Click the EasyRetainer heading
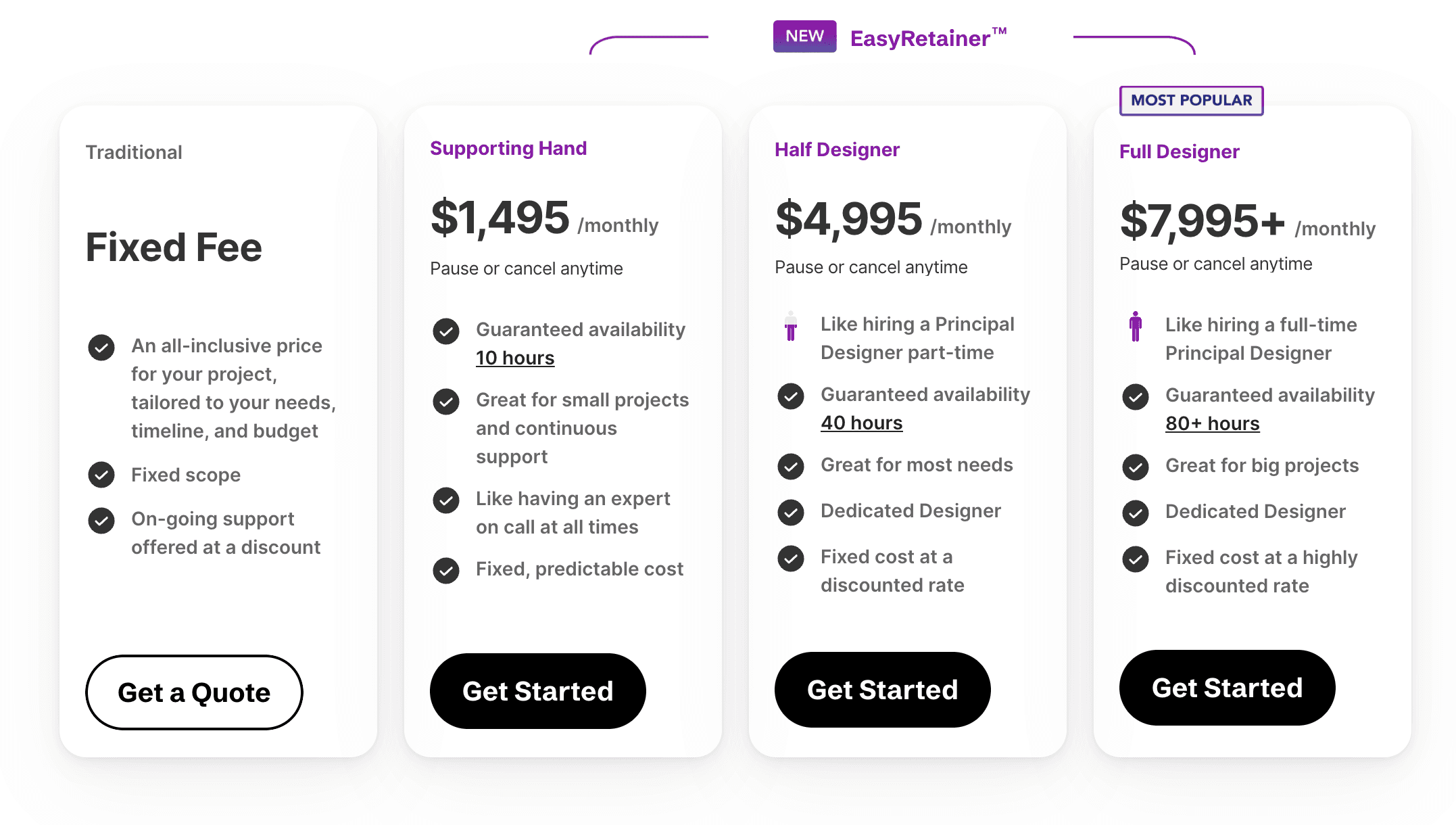The height and width of the screenshot is (825, 1456). (928, 38)
